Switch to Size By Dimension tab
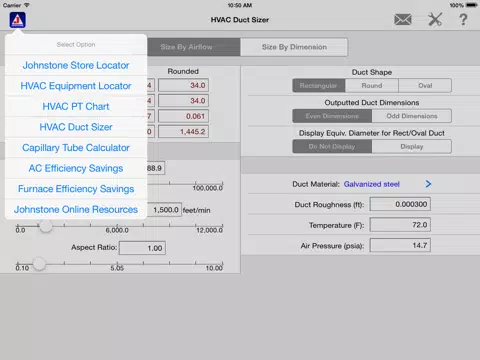The height and width of the screenshot is (360, 480). tap(294, 47)
